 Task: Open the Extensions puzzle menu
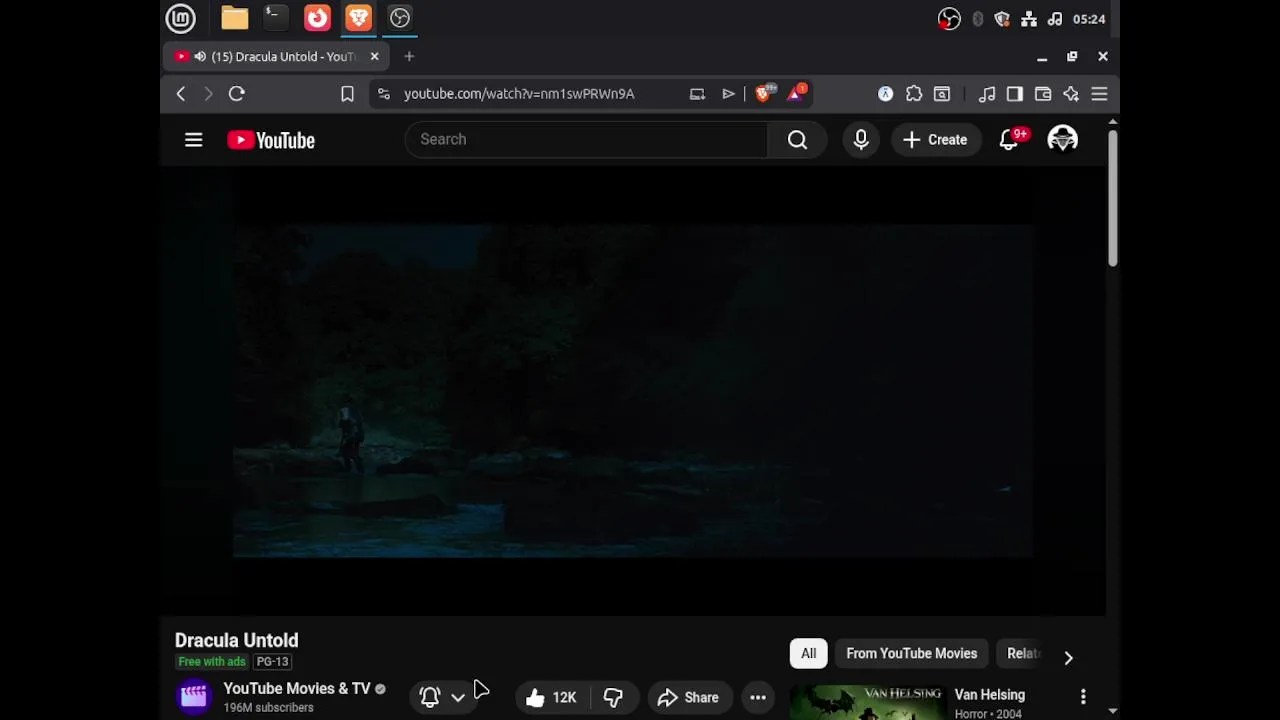914,93
